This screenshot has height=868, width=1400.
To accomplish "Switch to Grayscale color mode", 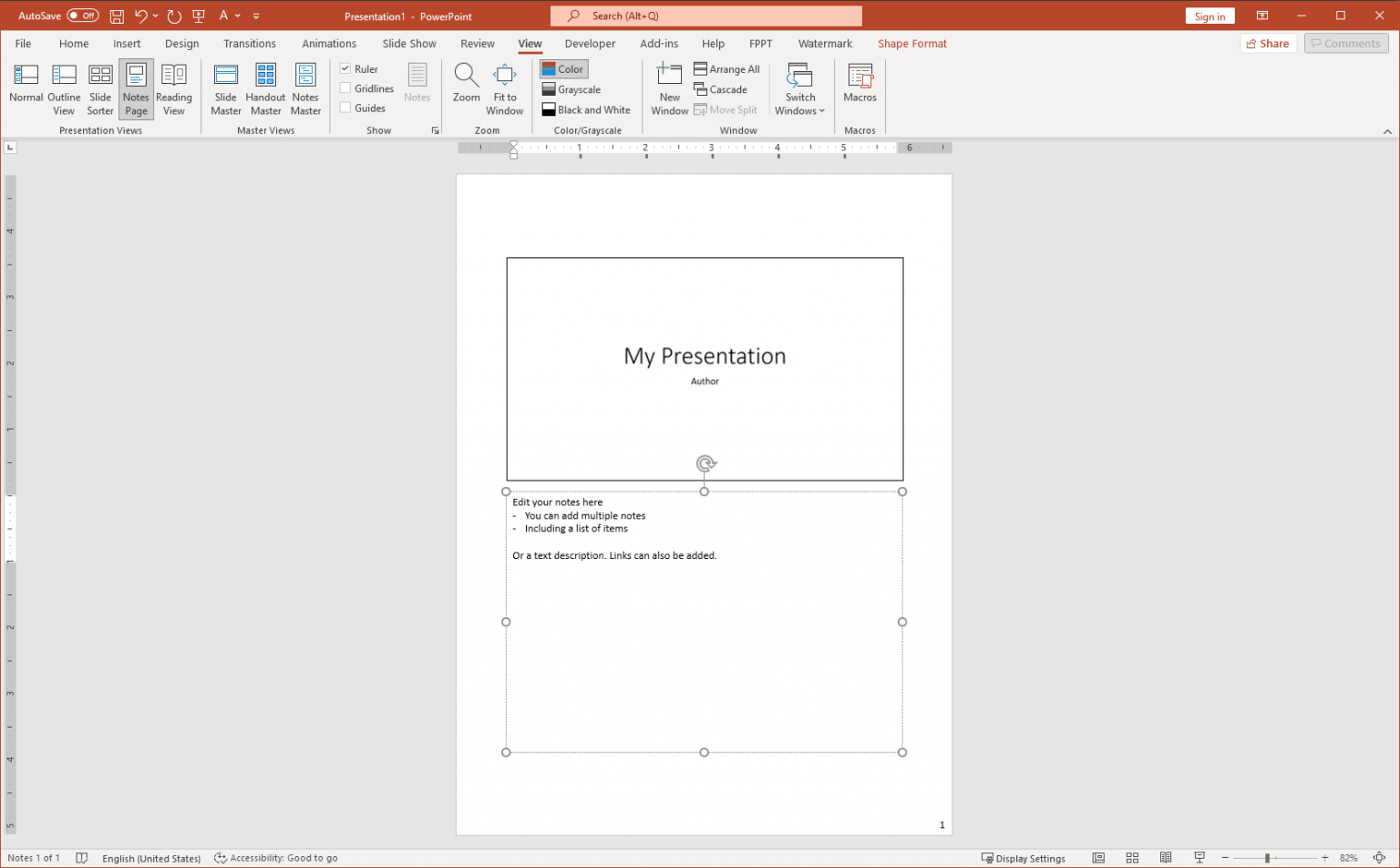I will (571, 89).
